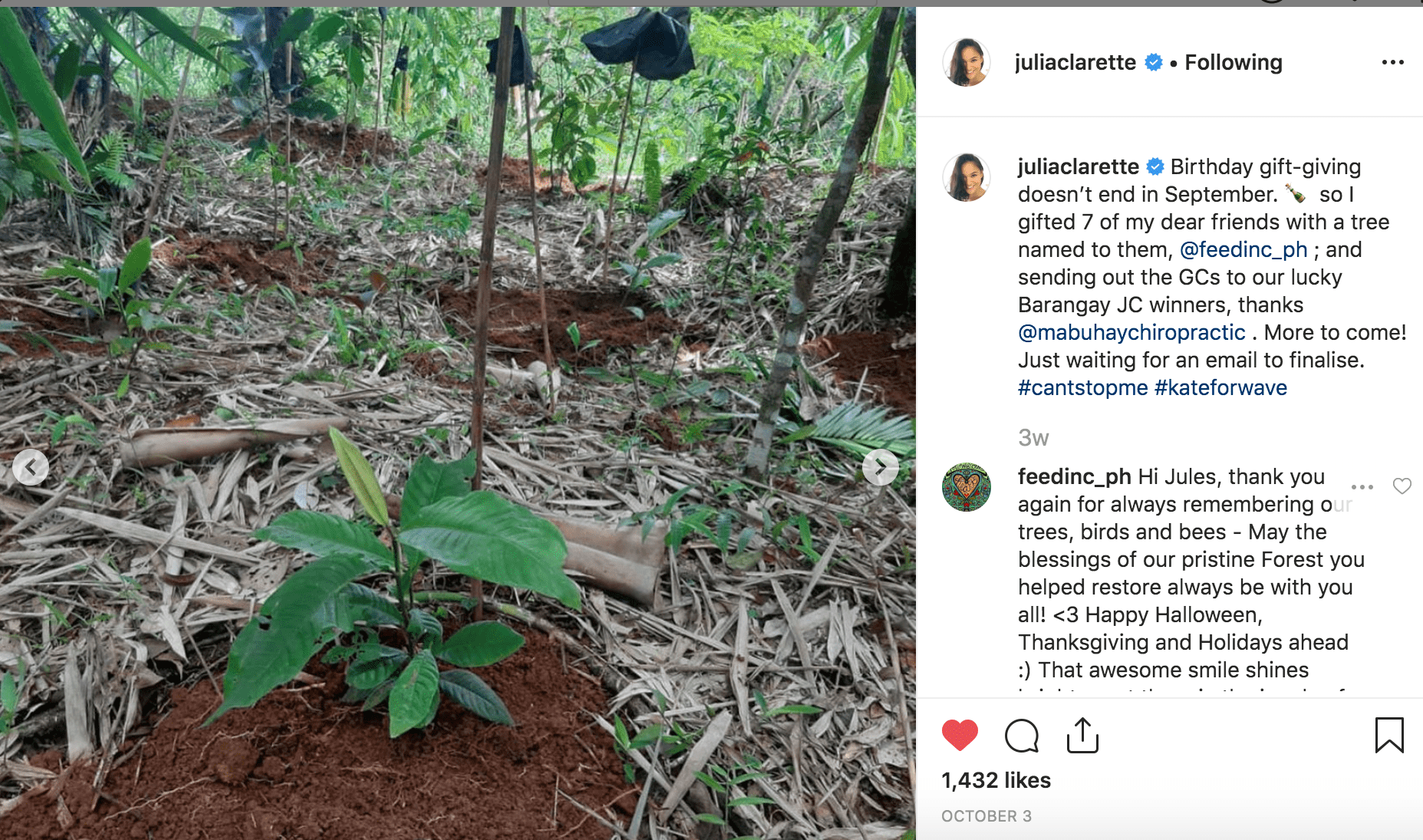View the 1,432 likes list
This screenshot has width=1423, height=840.
coord(996,780)
